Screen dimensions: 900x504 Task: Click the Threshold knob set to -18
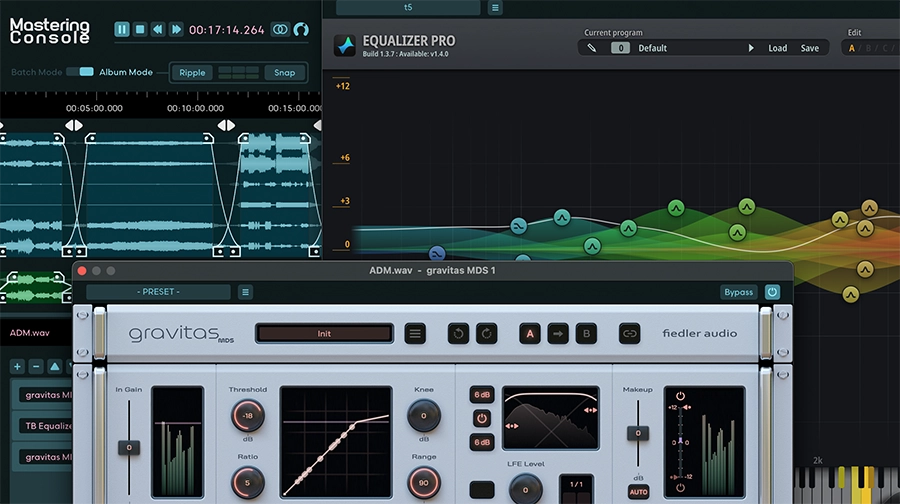(x=246, y=414)
